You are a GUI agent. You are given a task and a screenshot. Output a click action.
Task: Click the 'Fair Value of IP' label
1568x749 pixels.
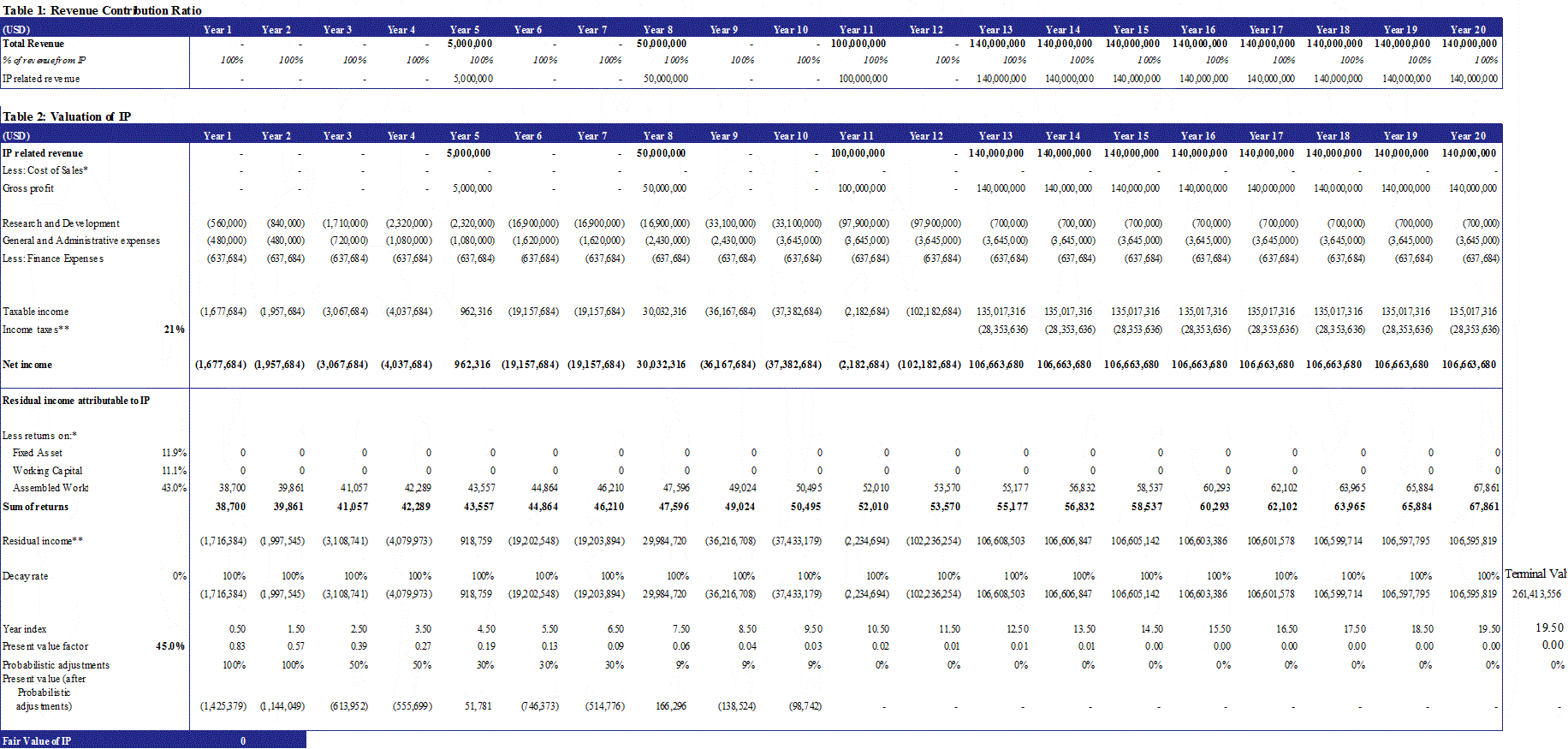coord(37,741)
